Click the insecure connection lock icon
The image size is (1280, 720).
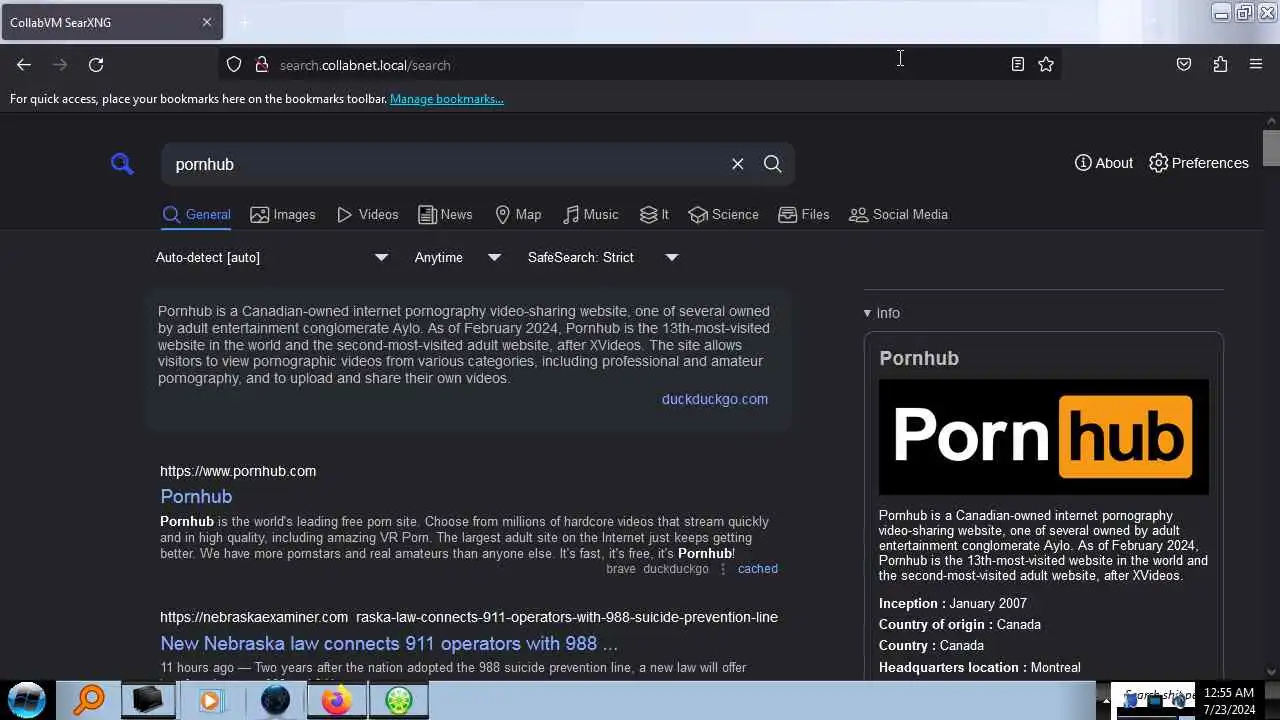(x=262, y=65)
